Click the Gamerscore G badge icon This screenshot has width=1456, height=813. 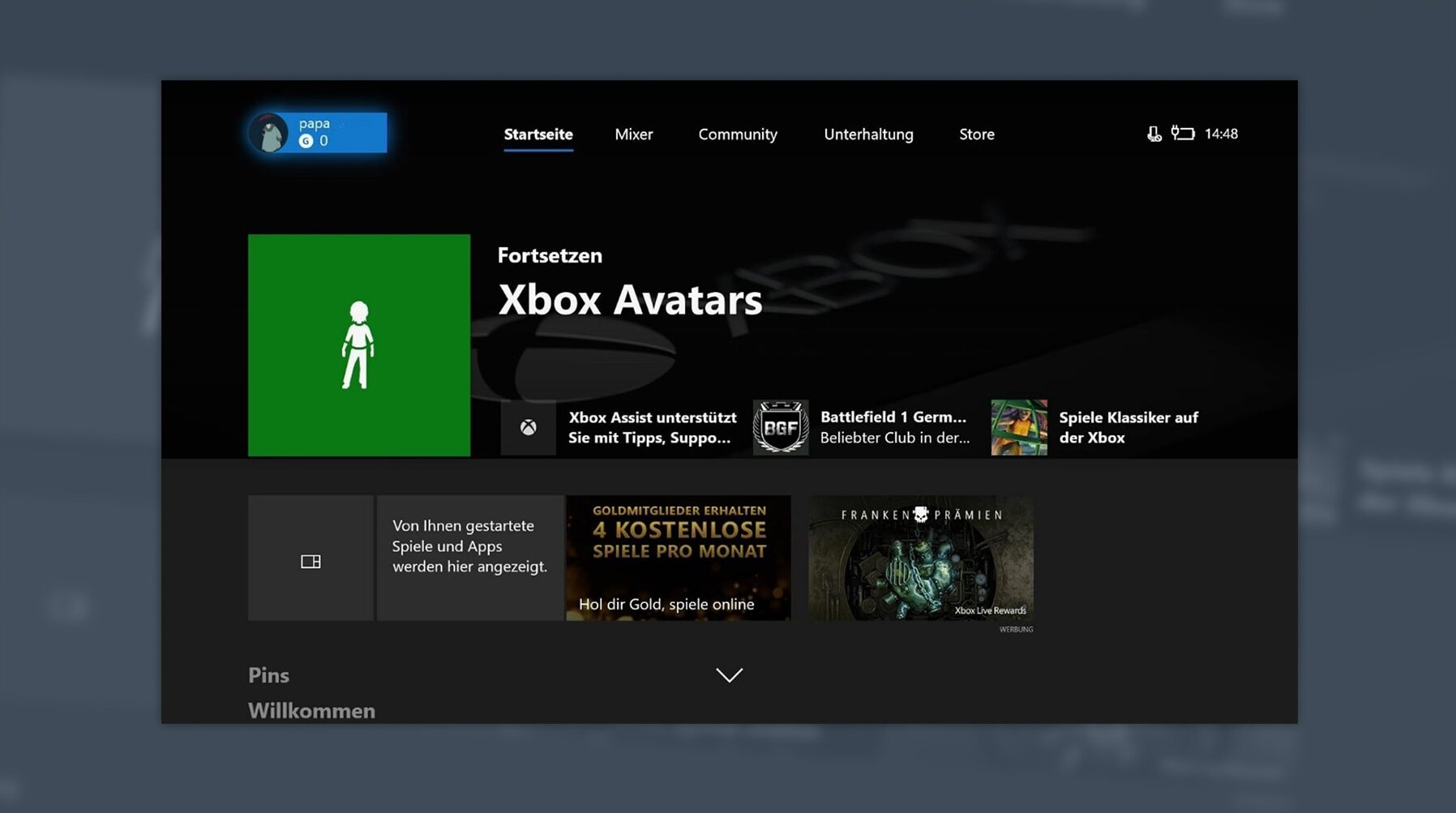(306, 141)
